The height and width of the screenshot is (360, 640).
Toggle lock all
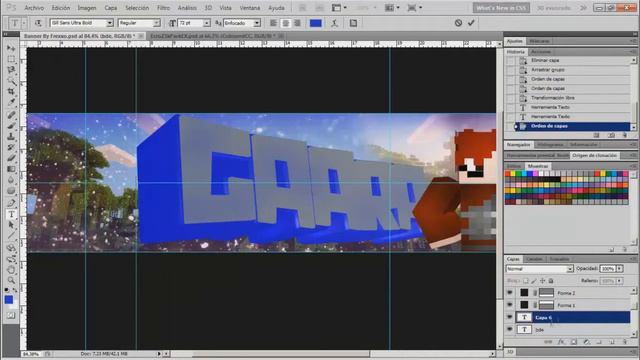(551, 281)
